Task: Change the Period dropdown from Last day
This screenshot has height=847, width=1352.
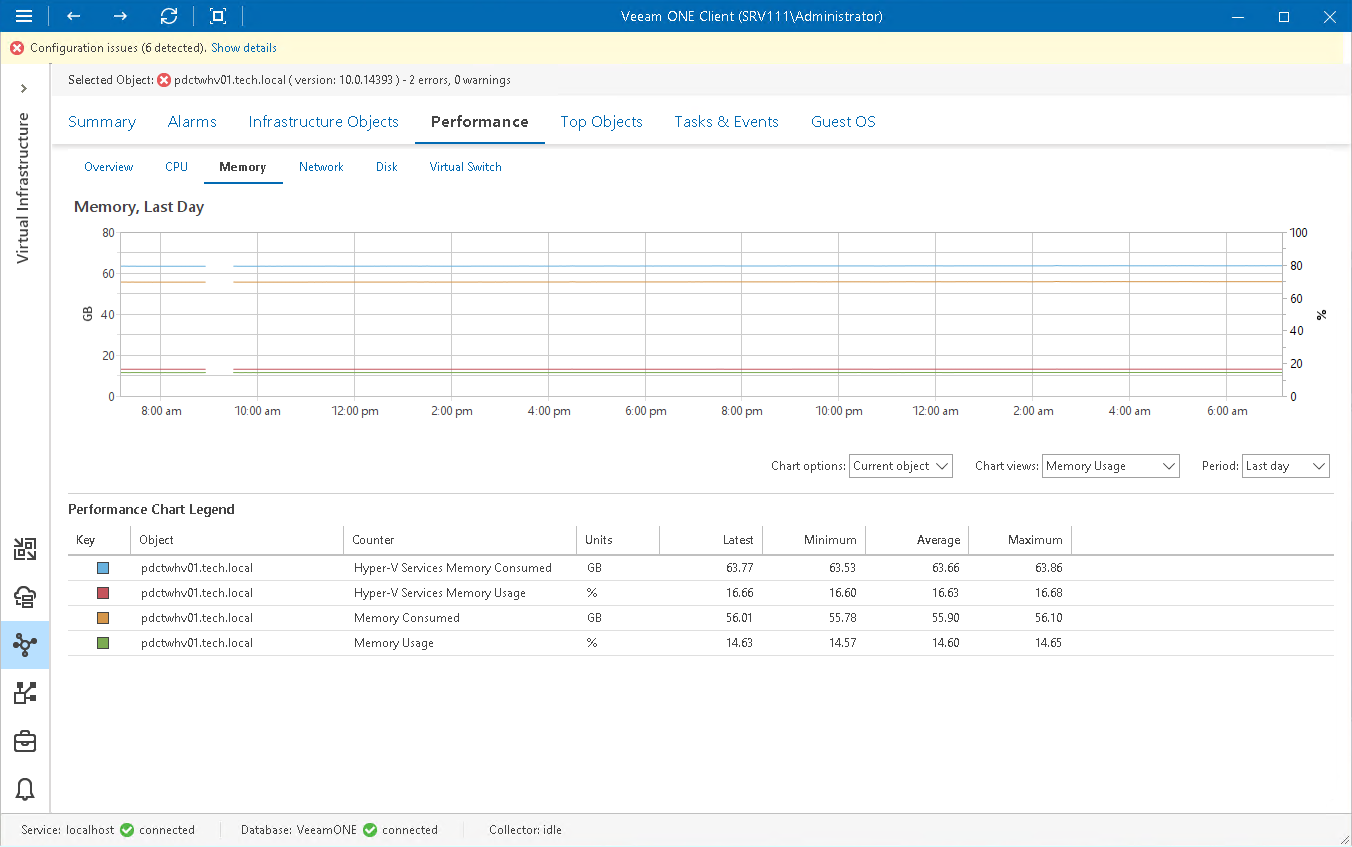Action: click(x=1285, y=465)
